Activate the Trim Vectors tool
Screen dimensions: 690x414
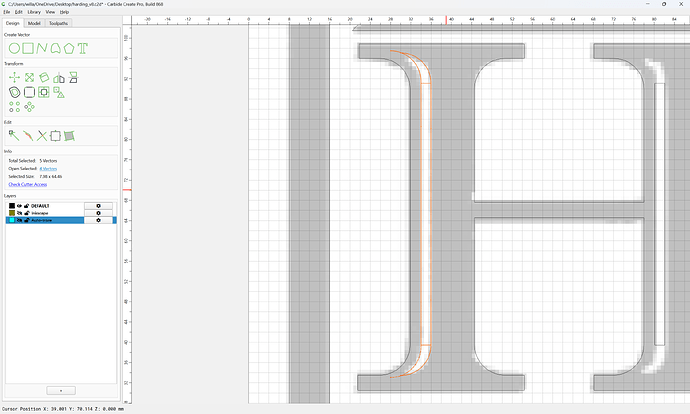[x=42, y=136]
